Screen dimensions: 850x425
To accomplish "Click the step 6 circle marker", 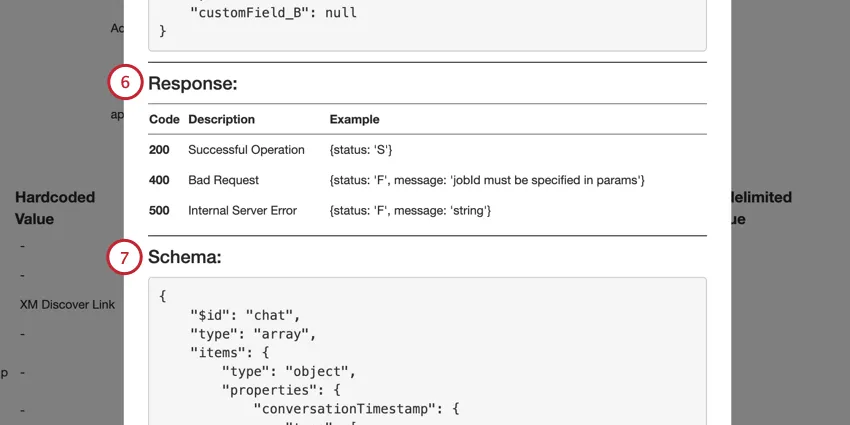I will click(x=125, y=83).
